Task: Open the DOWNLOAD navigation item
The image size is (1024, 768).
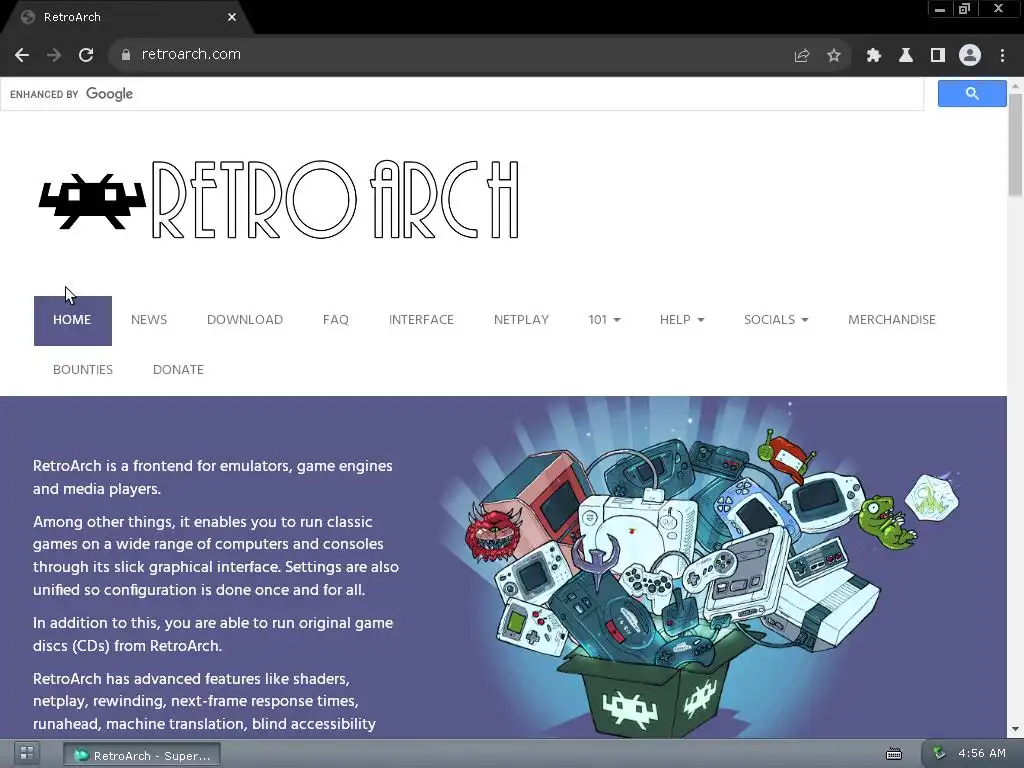Action: (245, 320)
